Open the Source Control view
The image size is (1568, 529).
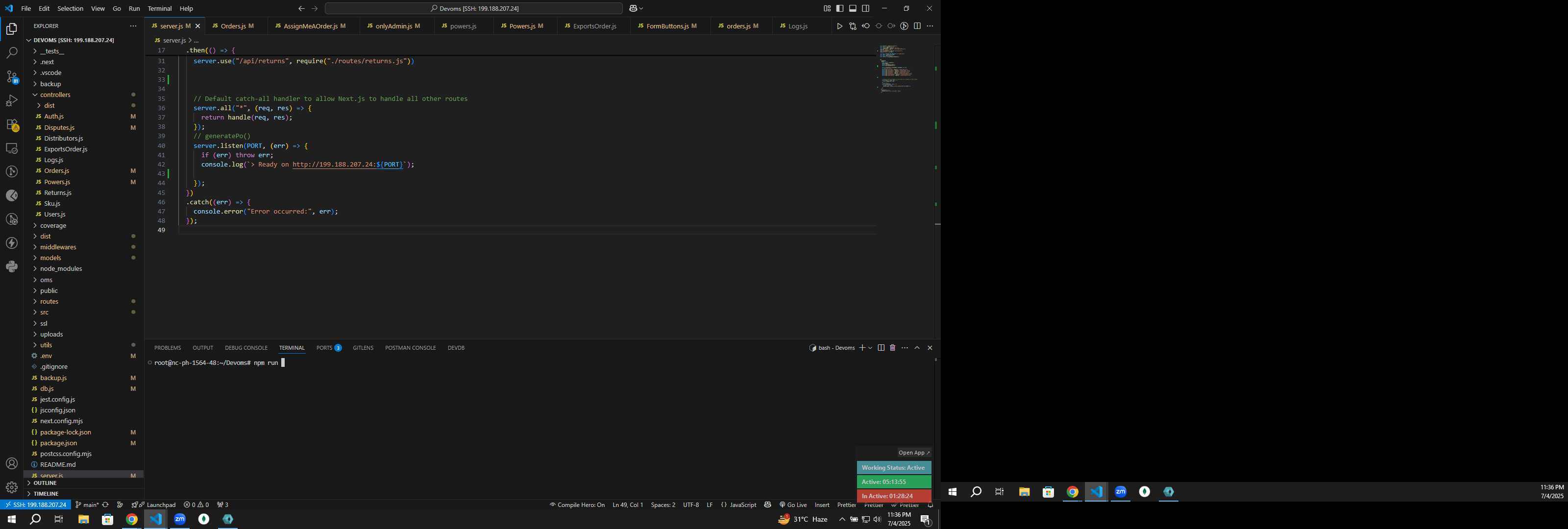pos(12,77)
